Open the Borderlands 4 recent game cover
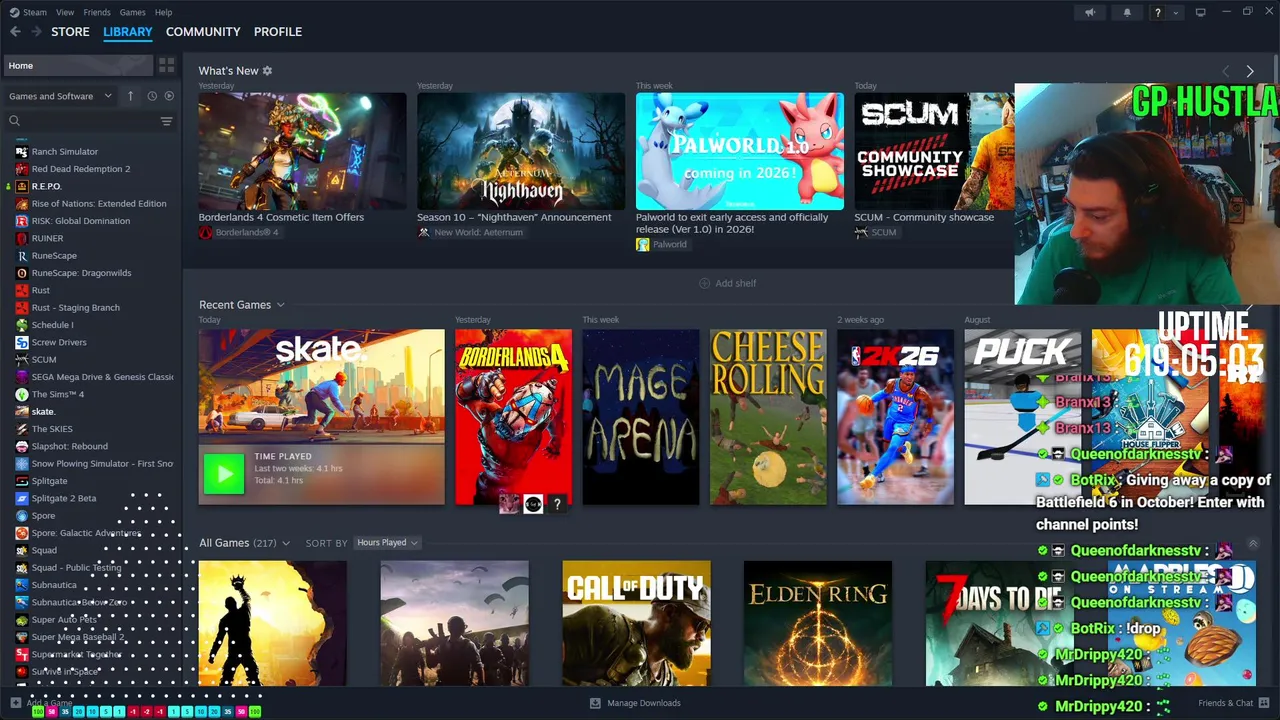 (514, 417)
